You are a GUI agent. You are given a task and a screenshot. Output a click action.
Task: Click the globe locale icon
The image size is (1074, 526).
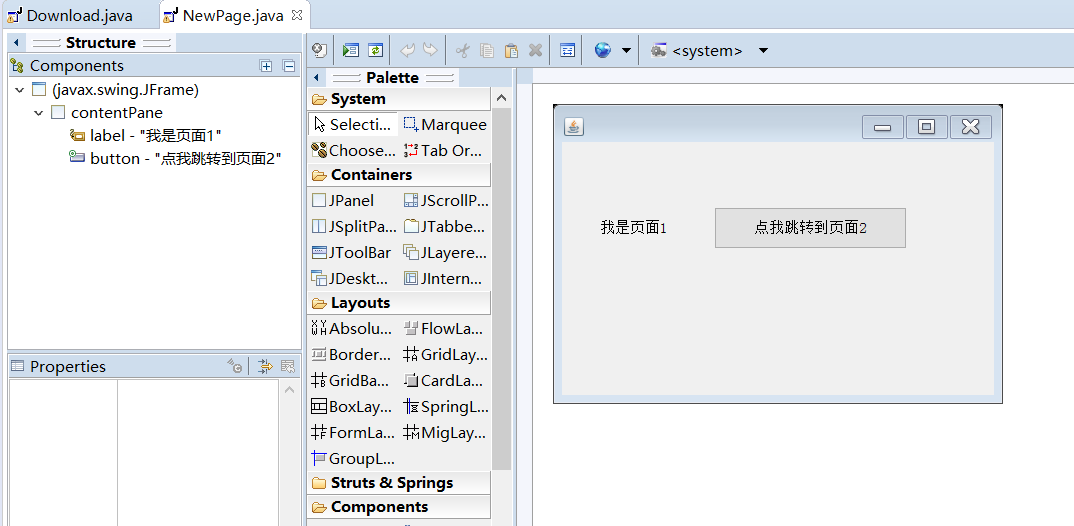point(603,51)
